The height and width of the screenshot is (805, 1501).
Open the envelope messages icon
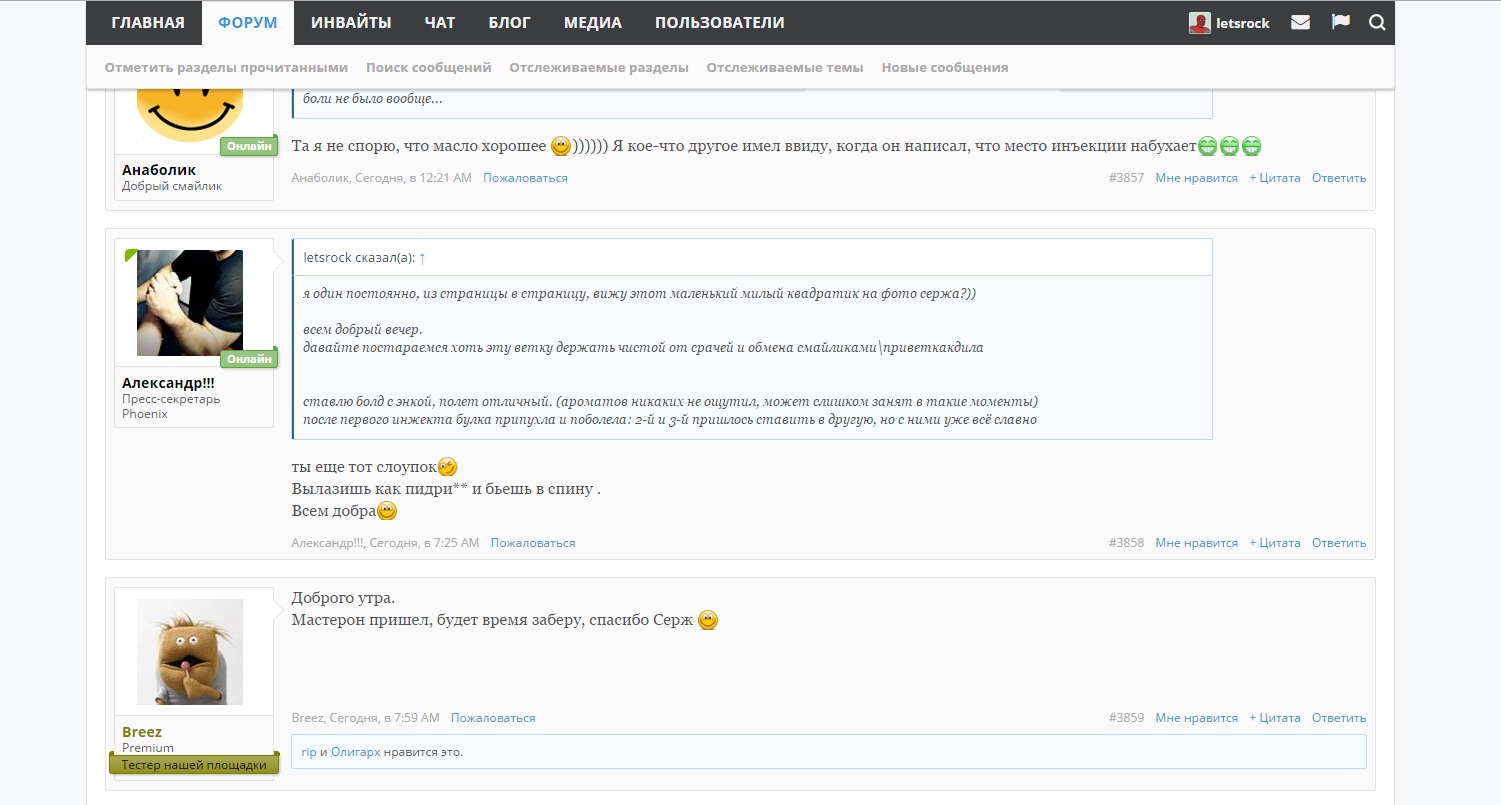tap(1300, 22)
